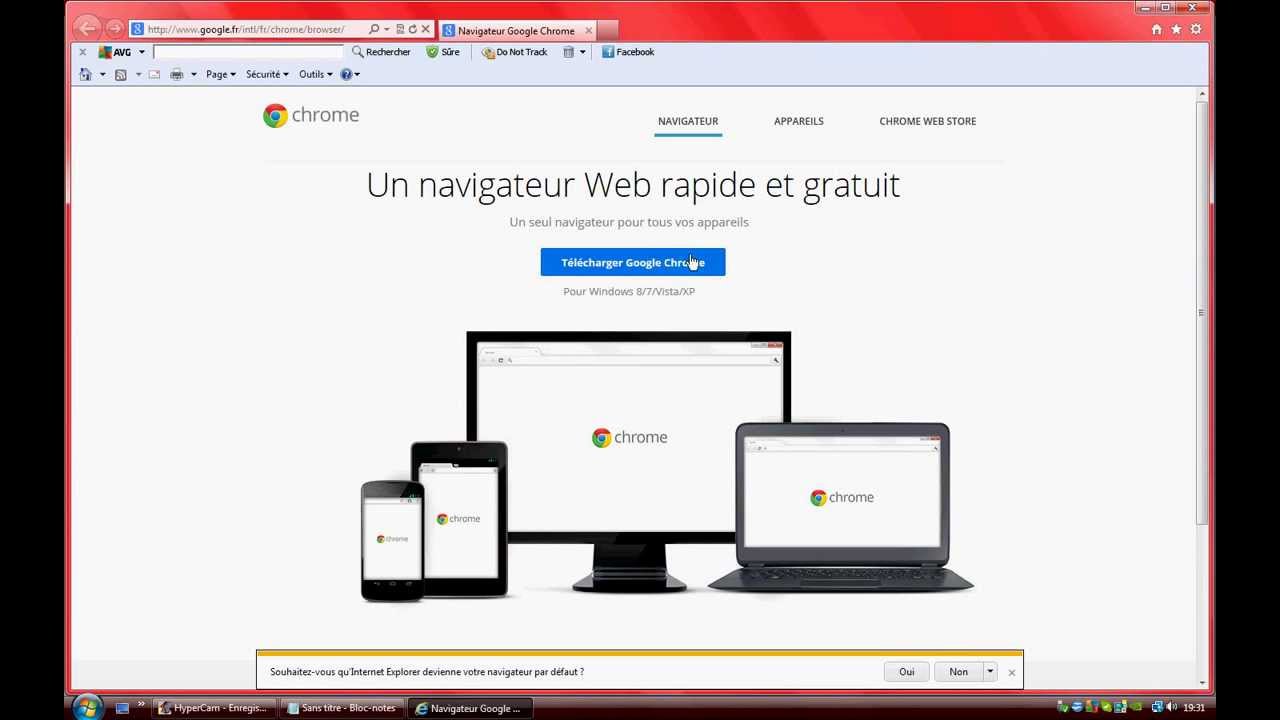Screen dimensions: 1280x720
Task: Click the vertical page scrollbar thumb
Action: pos(1202,312)
